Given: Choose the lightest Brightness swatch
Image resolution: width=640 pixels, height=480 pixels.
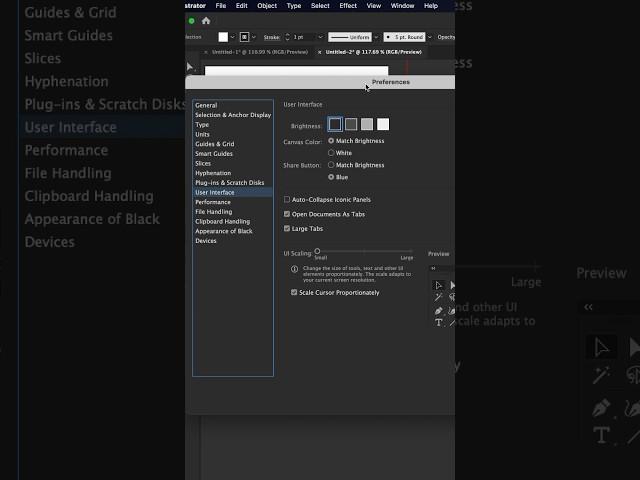Looking at the screenshot, I should pyautogui.click(x=383, y=124).
